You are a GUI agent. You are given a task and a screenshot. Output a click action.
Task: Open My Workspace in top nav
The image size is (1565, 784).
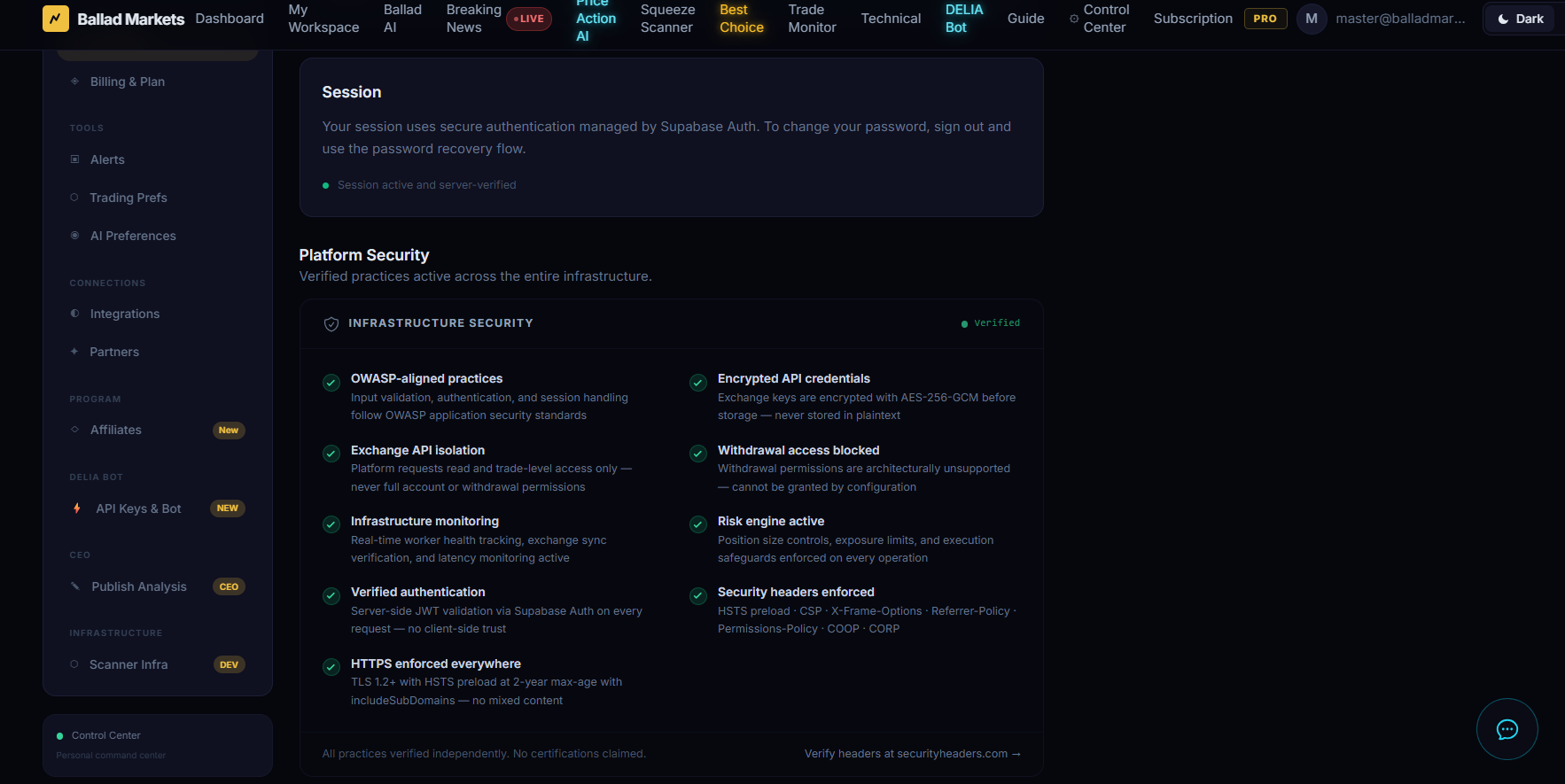pyautogui.click(x=323, y=19)
